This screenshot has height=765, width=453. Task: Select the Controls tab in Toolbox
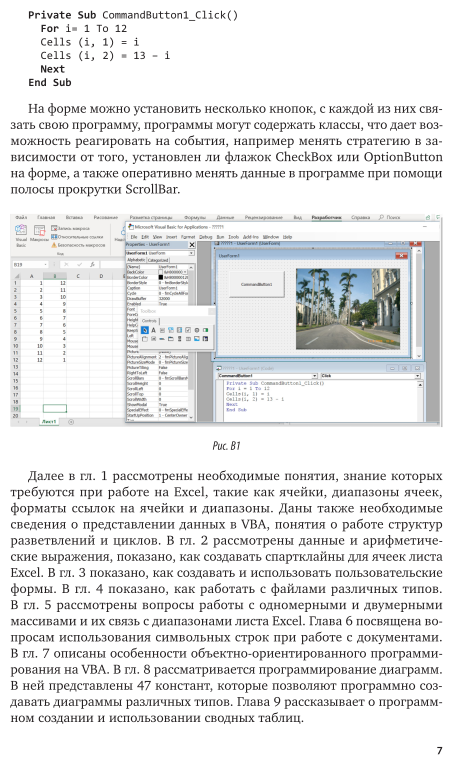[149, 321]
